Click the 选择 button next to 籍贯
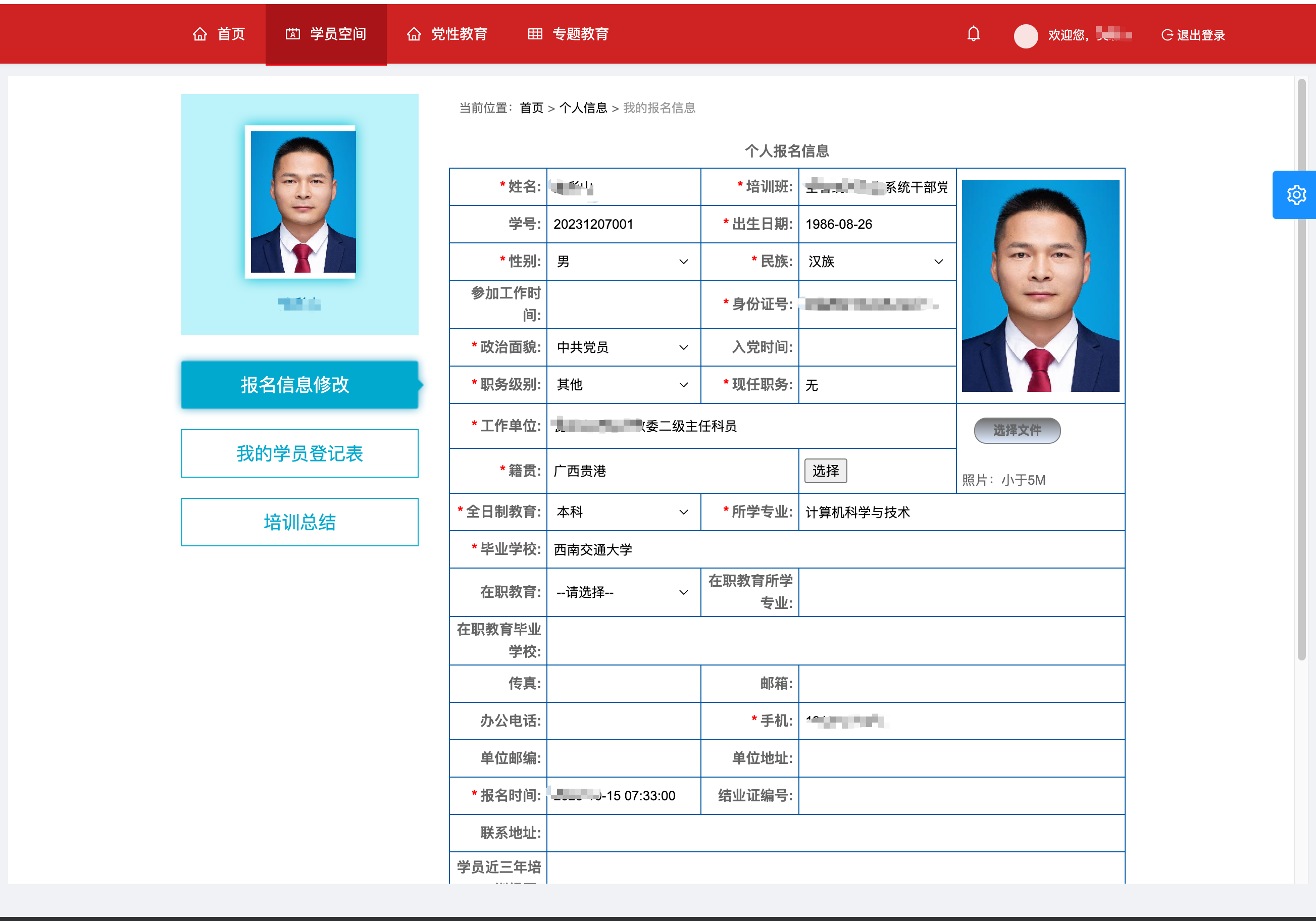Image resolution: width=1316 pixels, height=921 pixels. (x=825, y=471)
